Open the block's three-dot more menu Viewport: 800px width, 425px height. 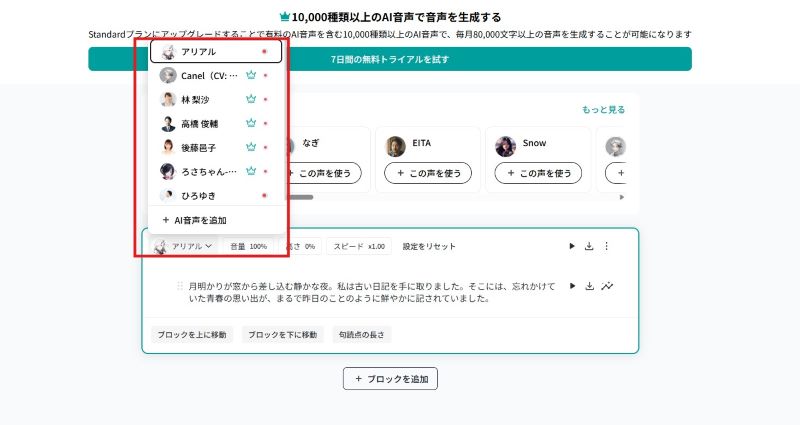pyautogui.click(x=606, y=246)
